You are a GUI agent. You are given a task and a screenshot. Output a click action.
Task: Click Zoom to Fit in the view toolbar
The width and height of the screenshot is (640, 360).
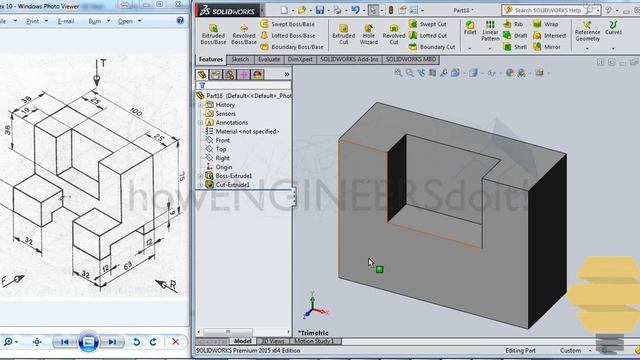tap(398, 73)
